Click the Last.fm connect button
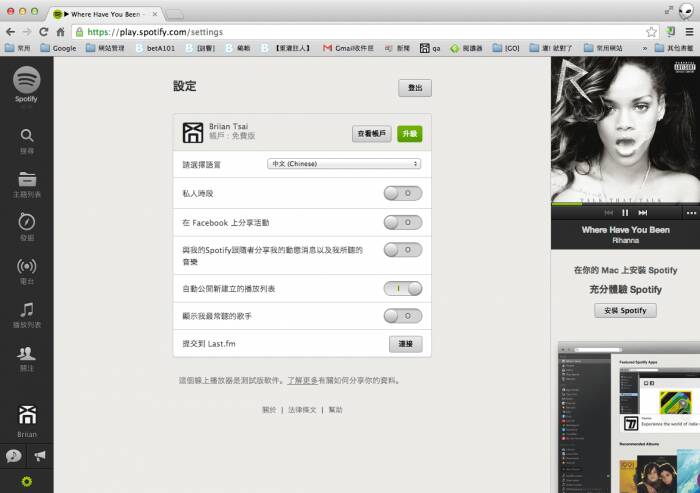This screenshot has height=493, width=700. pos(405,344)
